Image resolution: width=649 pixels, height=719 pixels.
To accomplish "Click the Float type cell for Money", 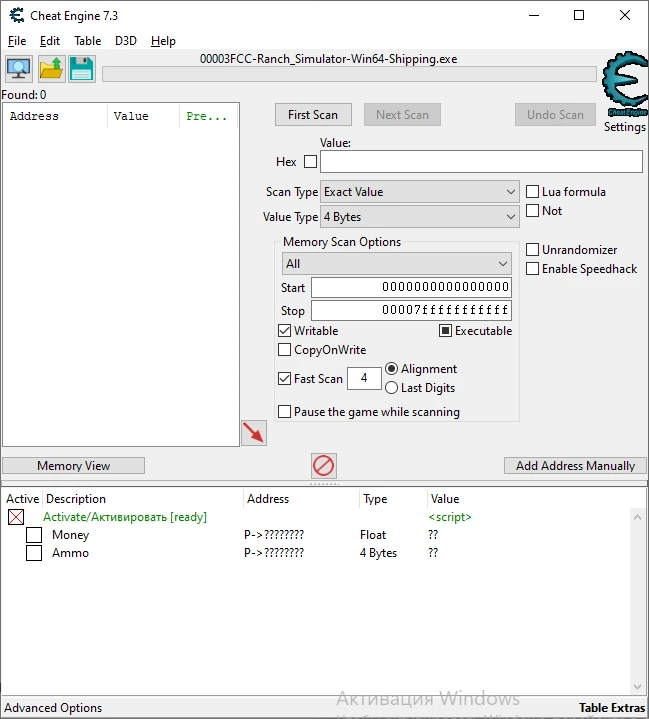I will point(373,535).
